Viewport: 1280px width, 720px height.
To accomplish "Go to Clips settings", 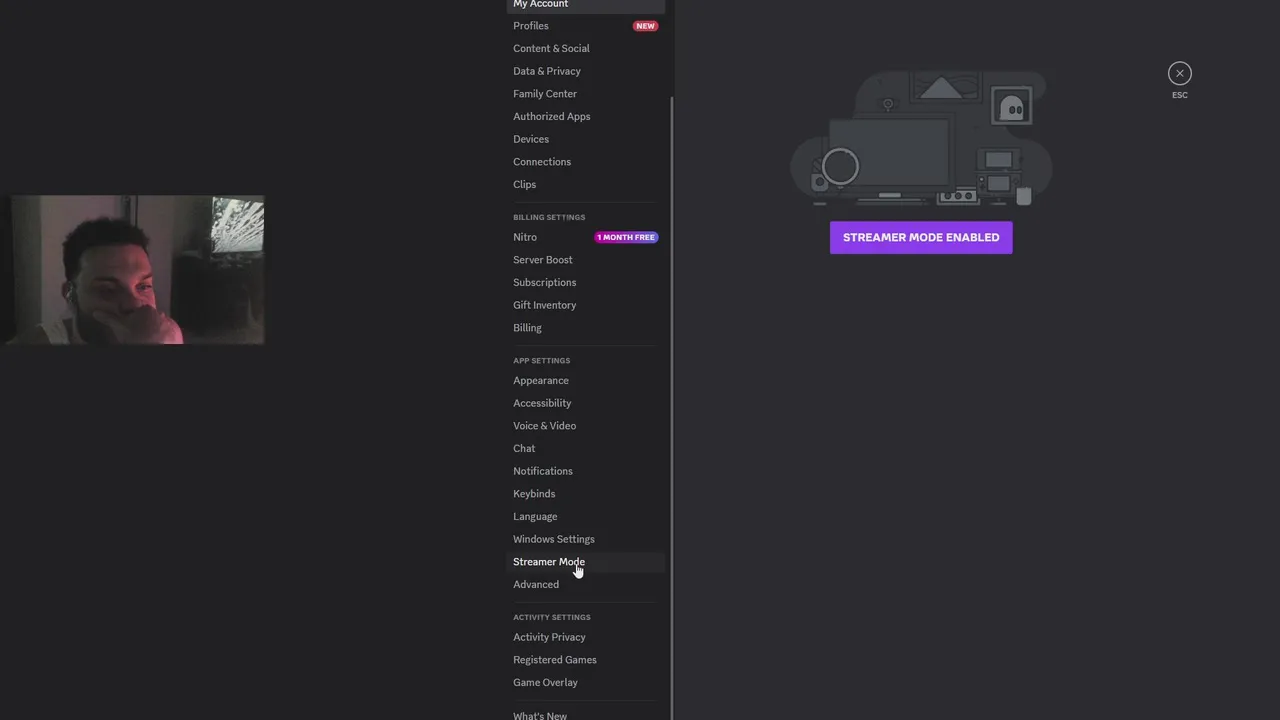I will tap(585, 184).
